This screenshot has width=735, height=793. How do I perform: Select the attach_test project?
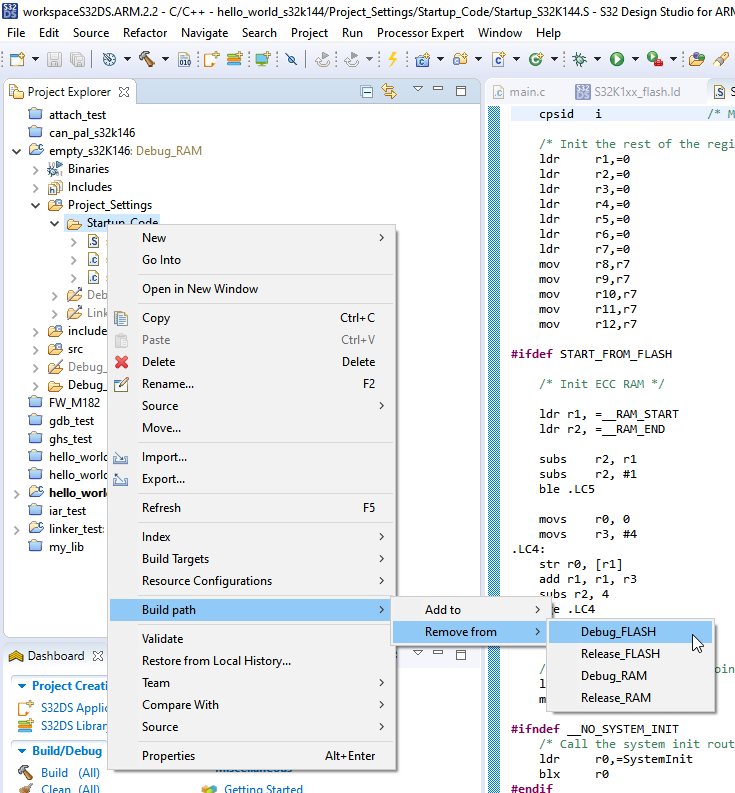click(x=77, y=115)
